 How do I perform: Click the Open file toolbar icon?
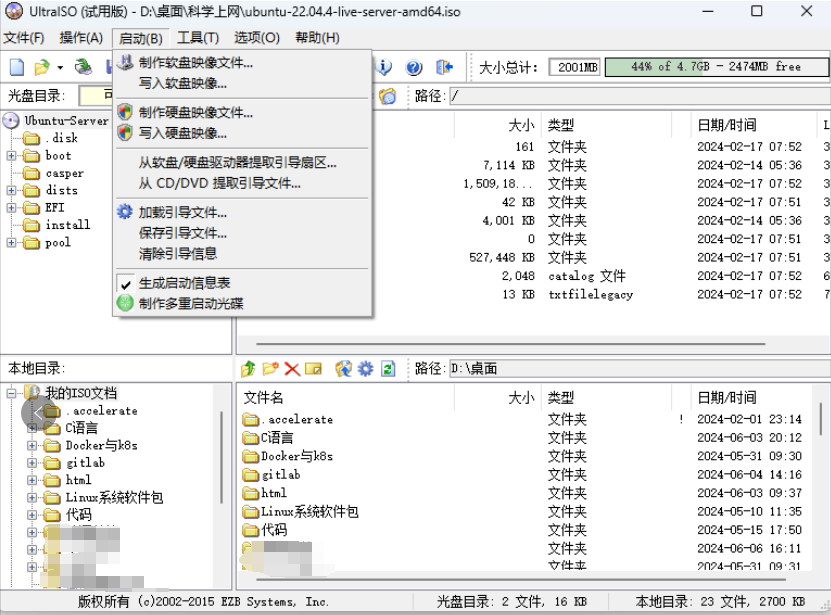click(x=42, y=67)
